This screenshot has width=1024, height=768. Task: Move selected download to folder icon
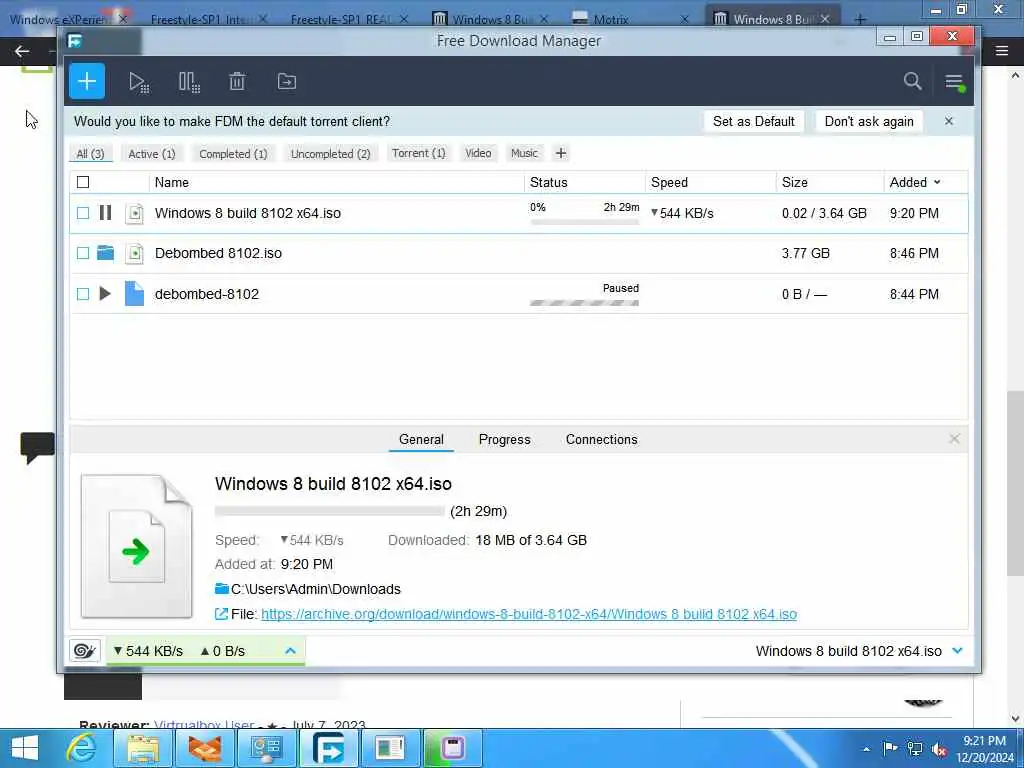(x=287, y=82)
